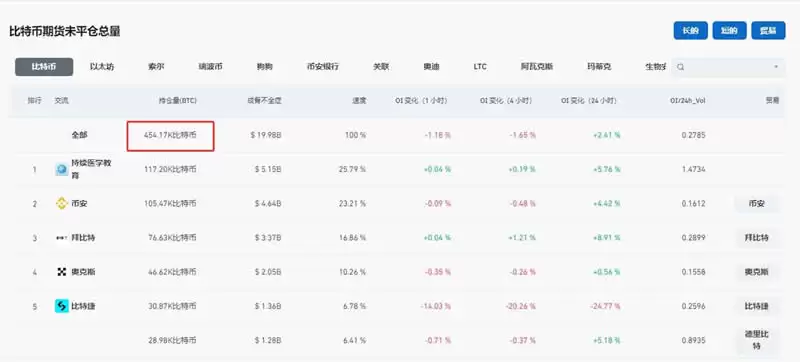Select the 狗狗 tab
Viewport: 800px width, 362px height.
click(264, 67)
